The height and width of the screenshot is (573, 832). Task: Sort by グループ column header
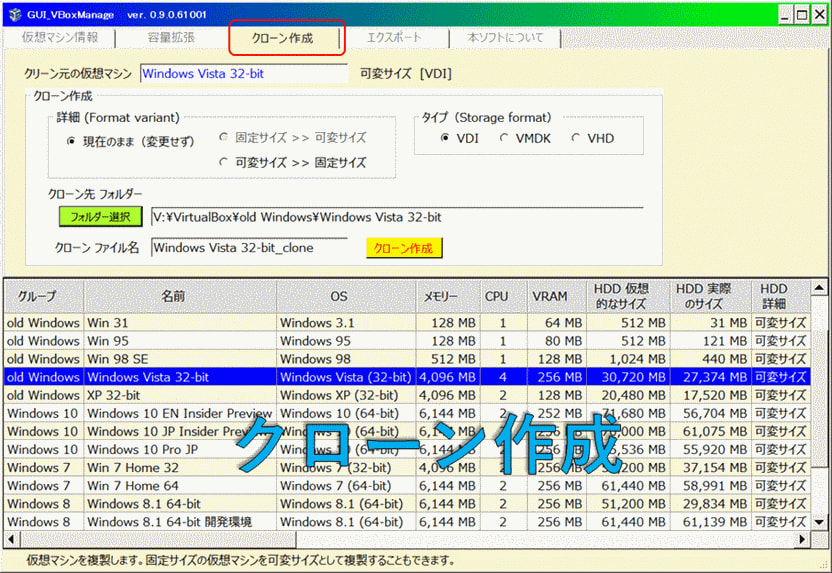tap(44, 296)
